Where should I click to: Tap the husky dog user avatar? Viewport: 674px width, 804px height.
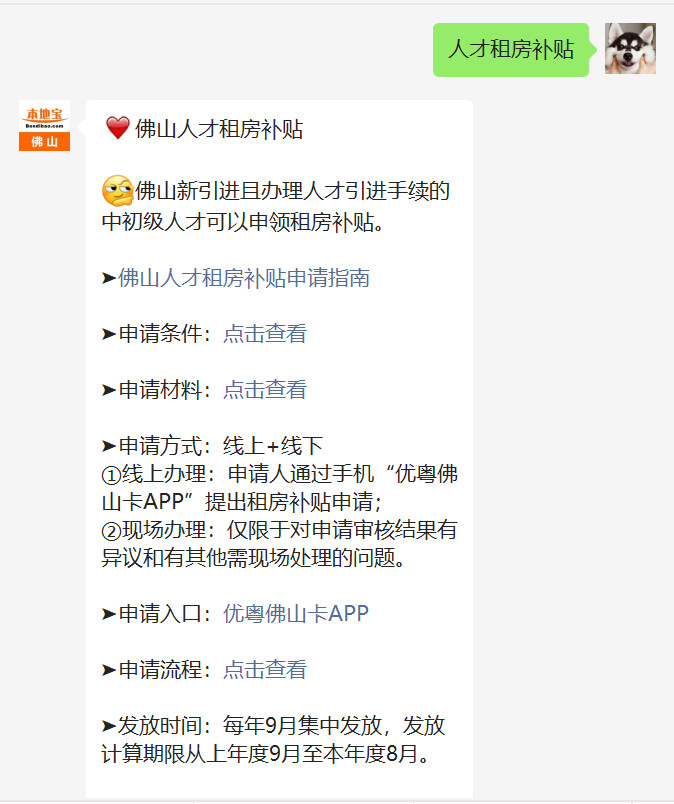click(630, 49)
